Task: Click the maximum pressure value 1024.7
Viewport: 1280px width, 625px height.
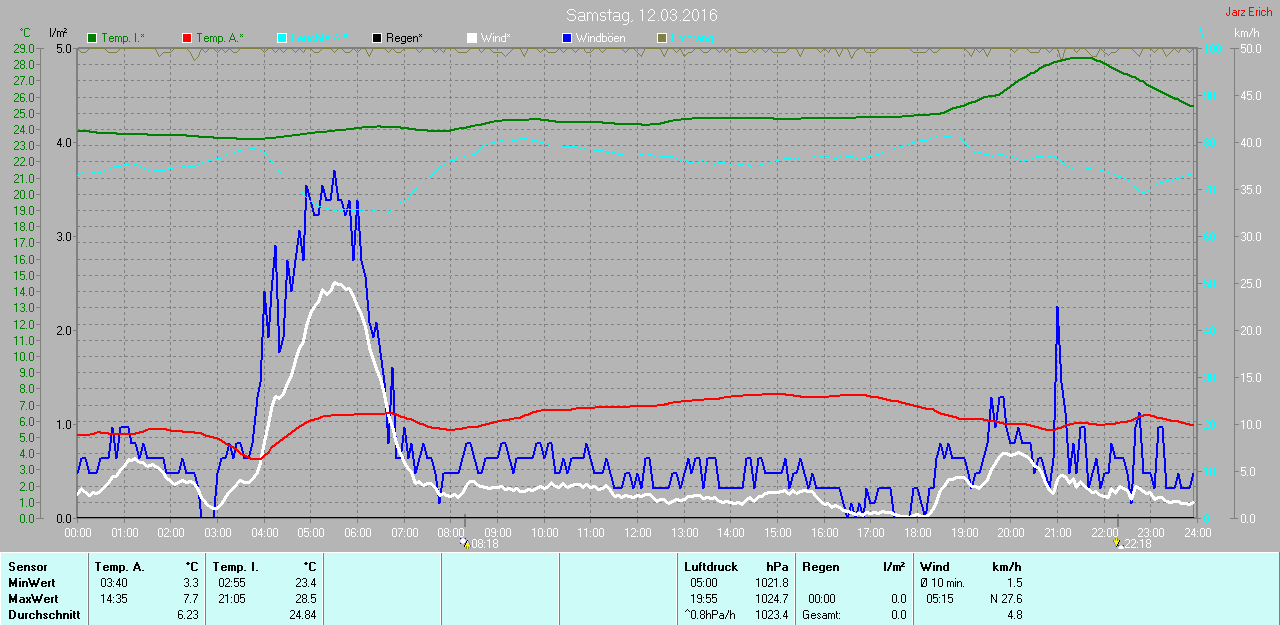Action: (771, 598)
